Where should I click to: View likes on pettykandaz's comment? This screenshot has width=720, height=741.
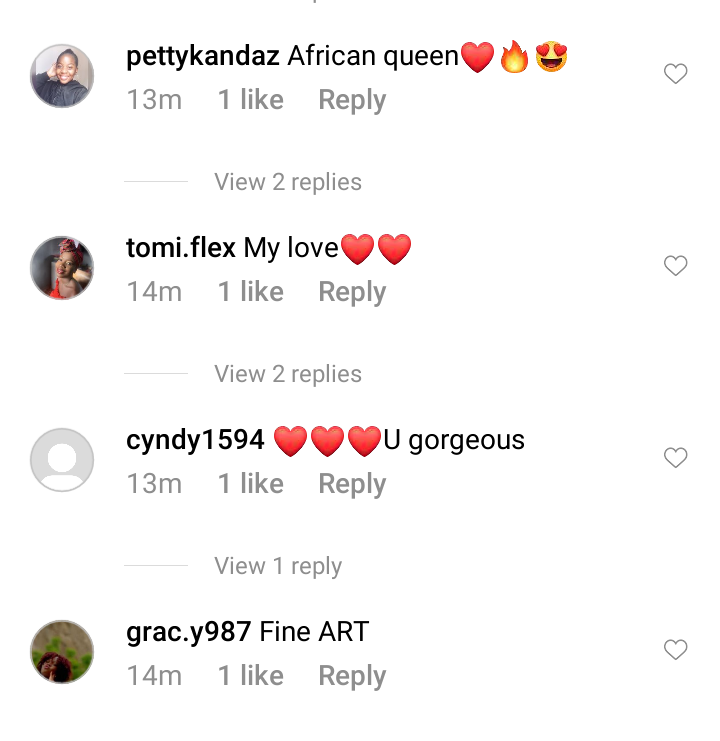point(250,100)
